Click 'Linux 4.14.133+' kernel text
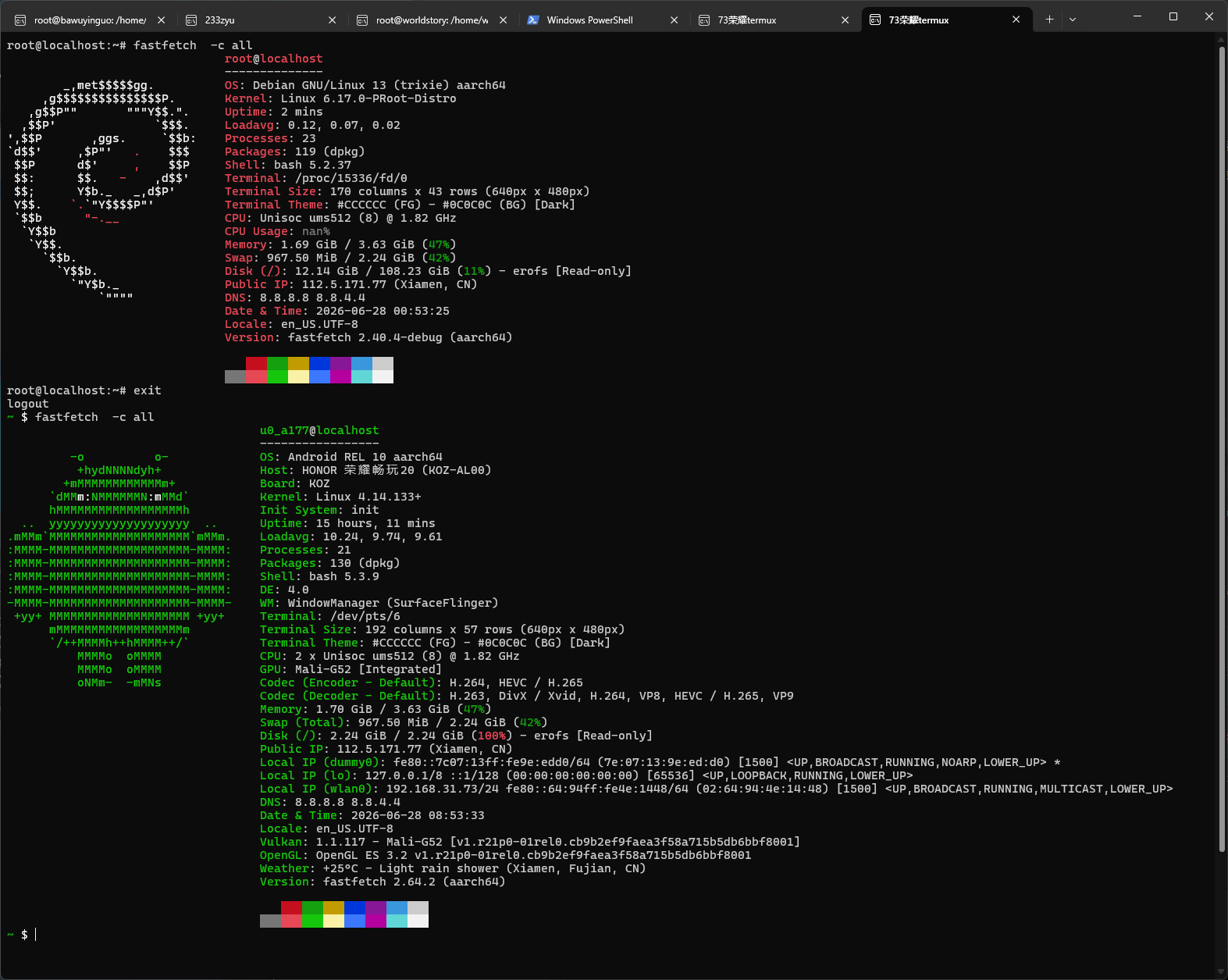Image resolution: width=1228 pixels, height=980 pixels. [x=368, y=497]
